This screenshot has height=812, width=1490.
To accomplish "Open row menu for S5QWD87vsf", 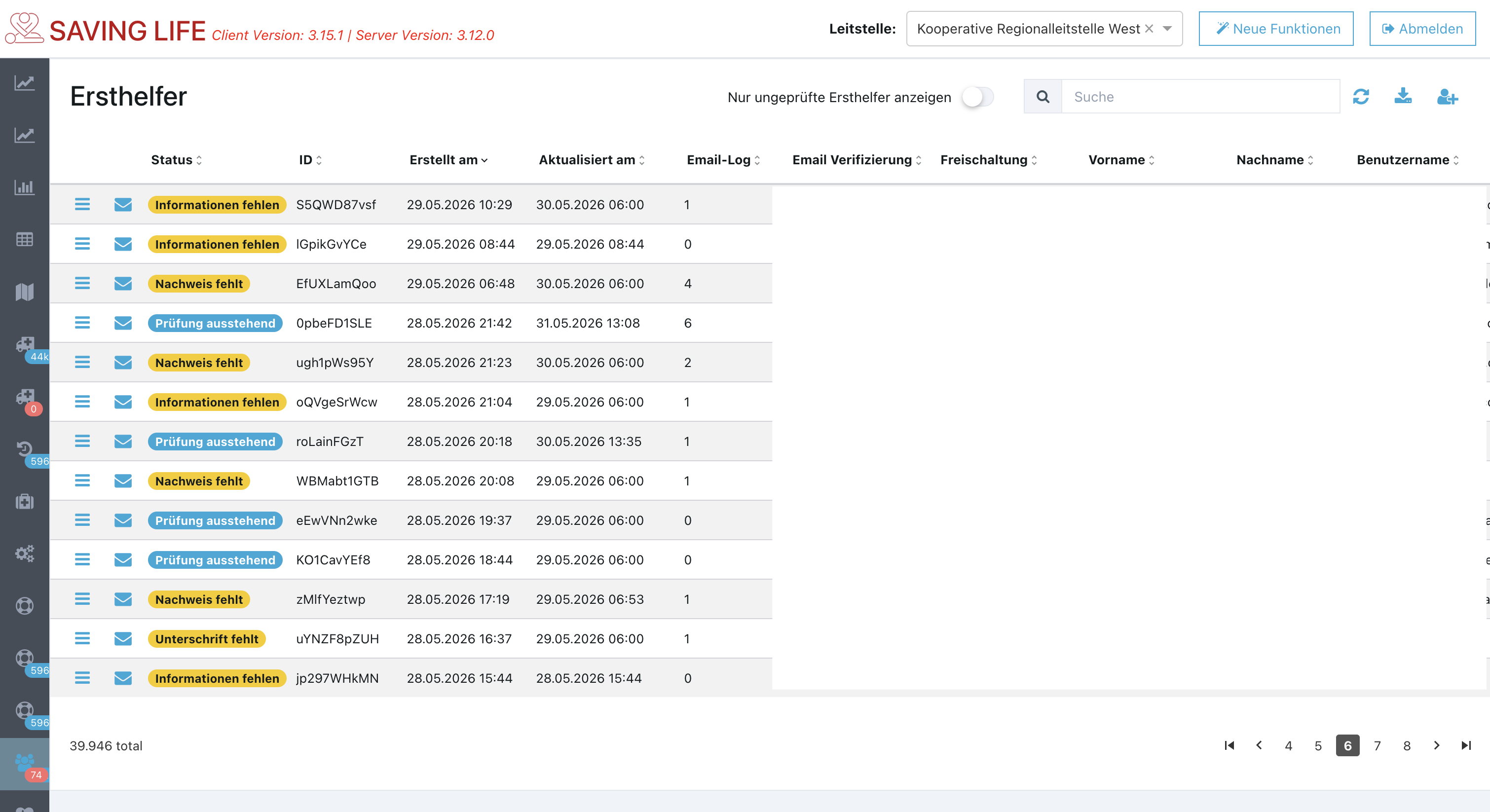I will [82, 204].
